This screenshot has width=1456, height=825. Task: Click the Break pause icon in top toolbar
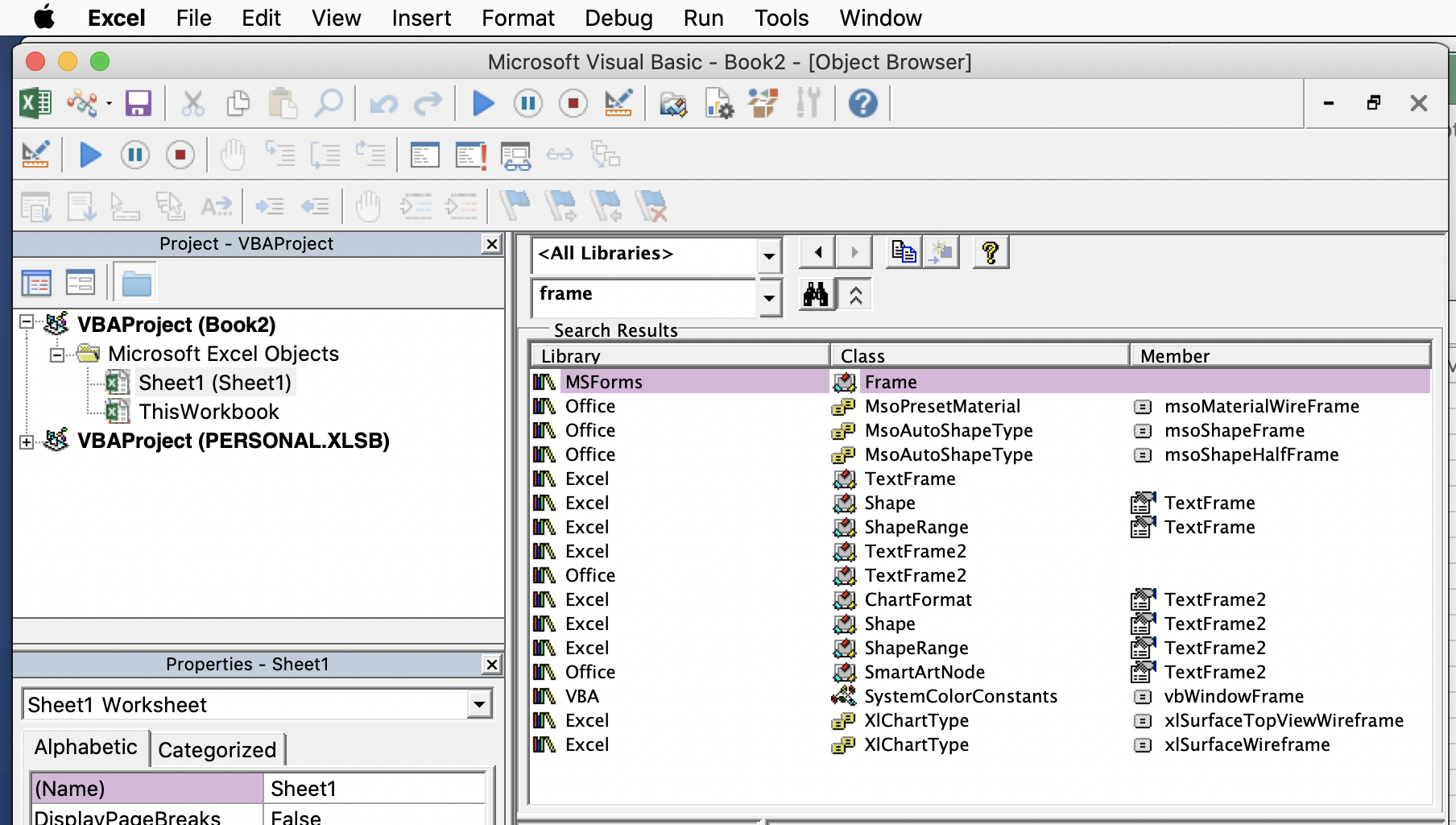point(528,103)
